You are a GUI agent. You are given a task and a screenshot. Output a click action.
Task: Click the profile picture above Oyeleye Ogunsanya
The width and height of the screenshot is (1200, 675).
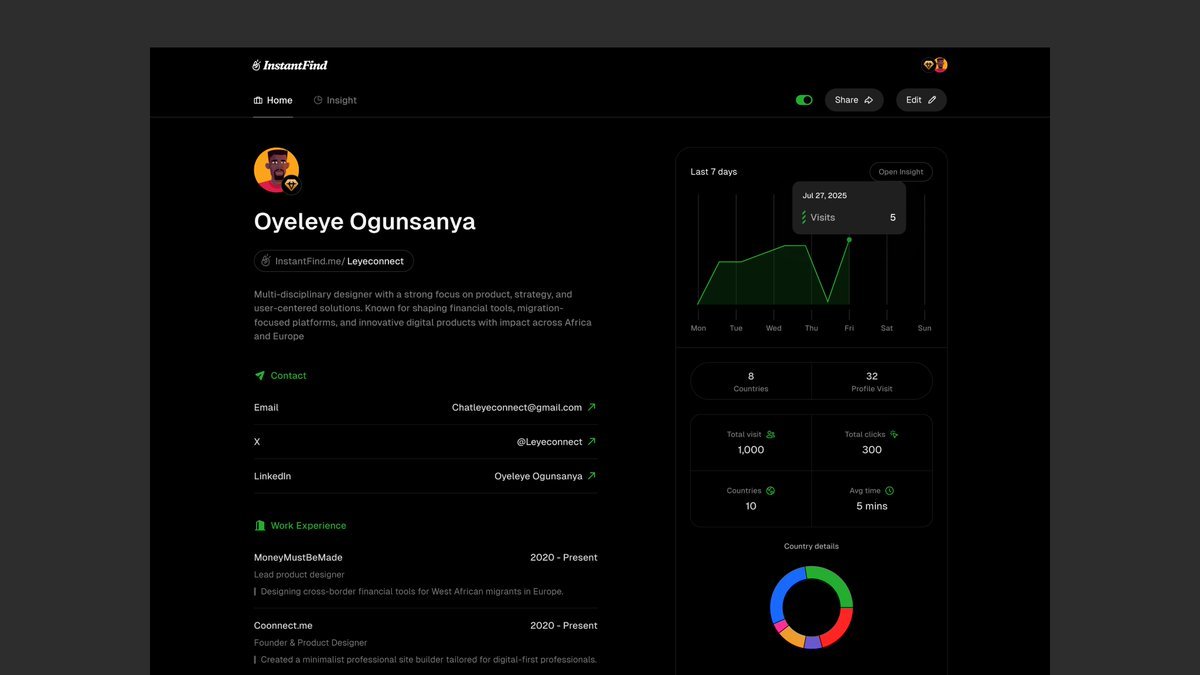coord(276,170)
